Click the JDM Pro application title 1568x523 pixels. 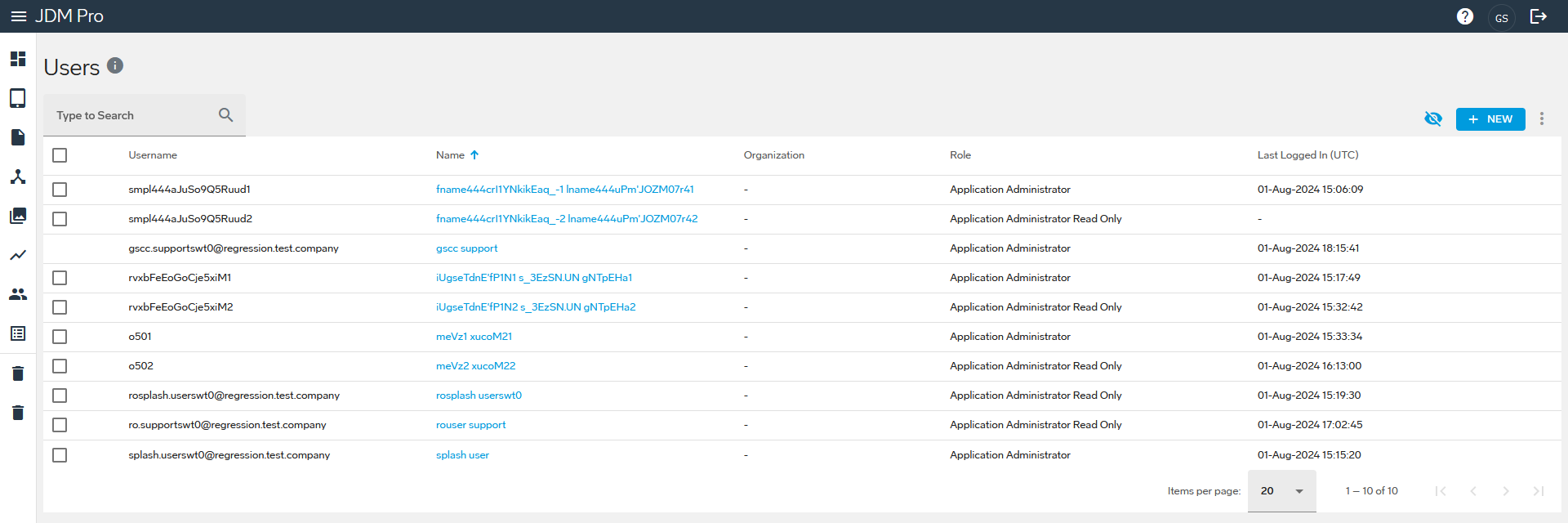point(69,16)
